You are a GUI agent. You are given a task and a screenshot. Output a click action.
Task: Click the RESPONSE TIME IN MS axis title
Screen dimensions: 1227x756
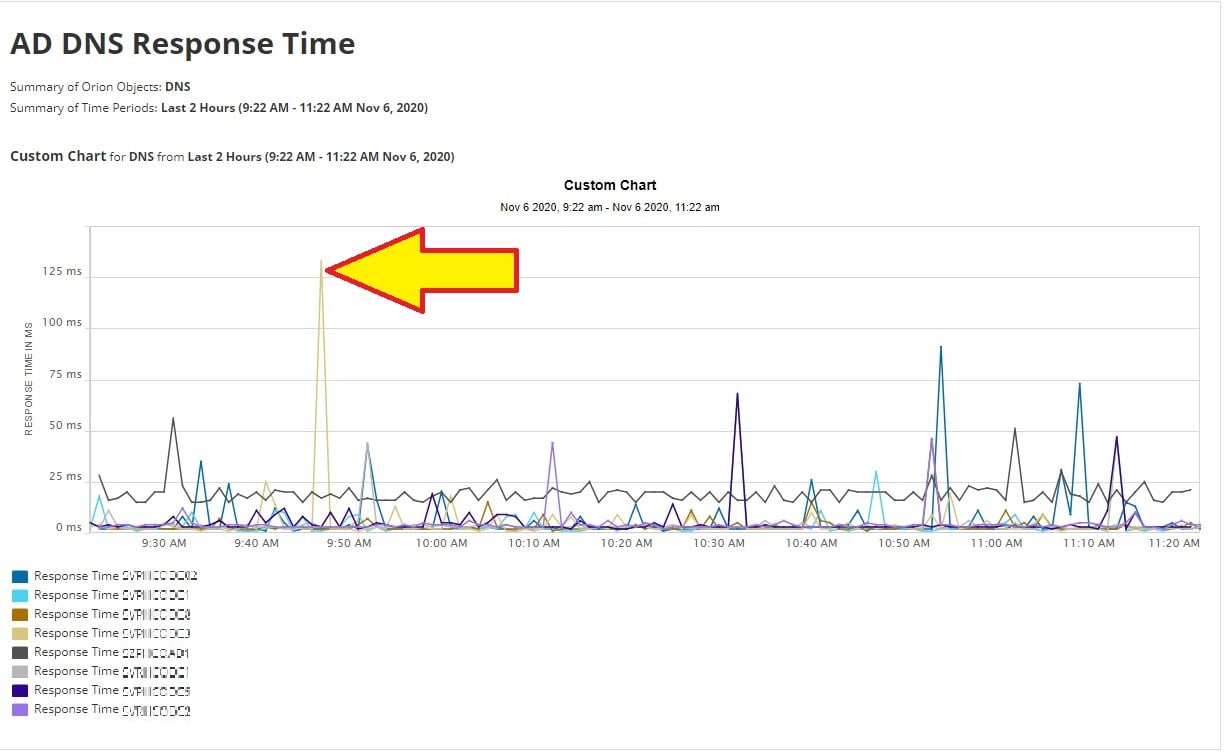pyautogui.click(x=29, y=378)
